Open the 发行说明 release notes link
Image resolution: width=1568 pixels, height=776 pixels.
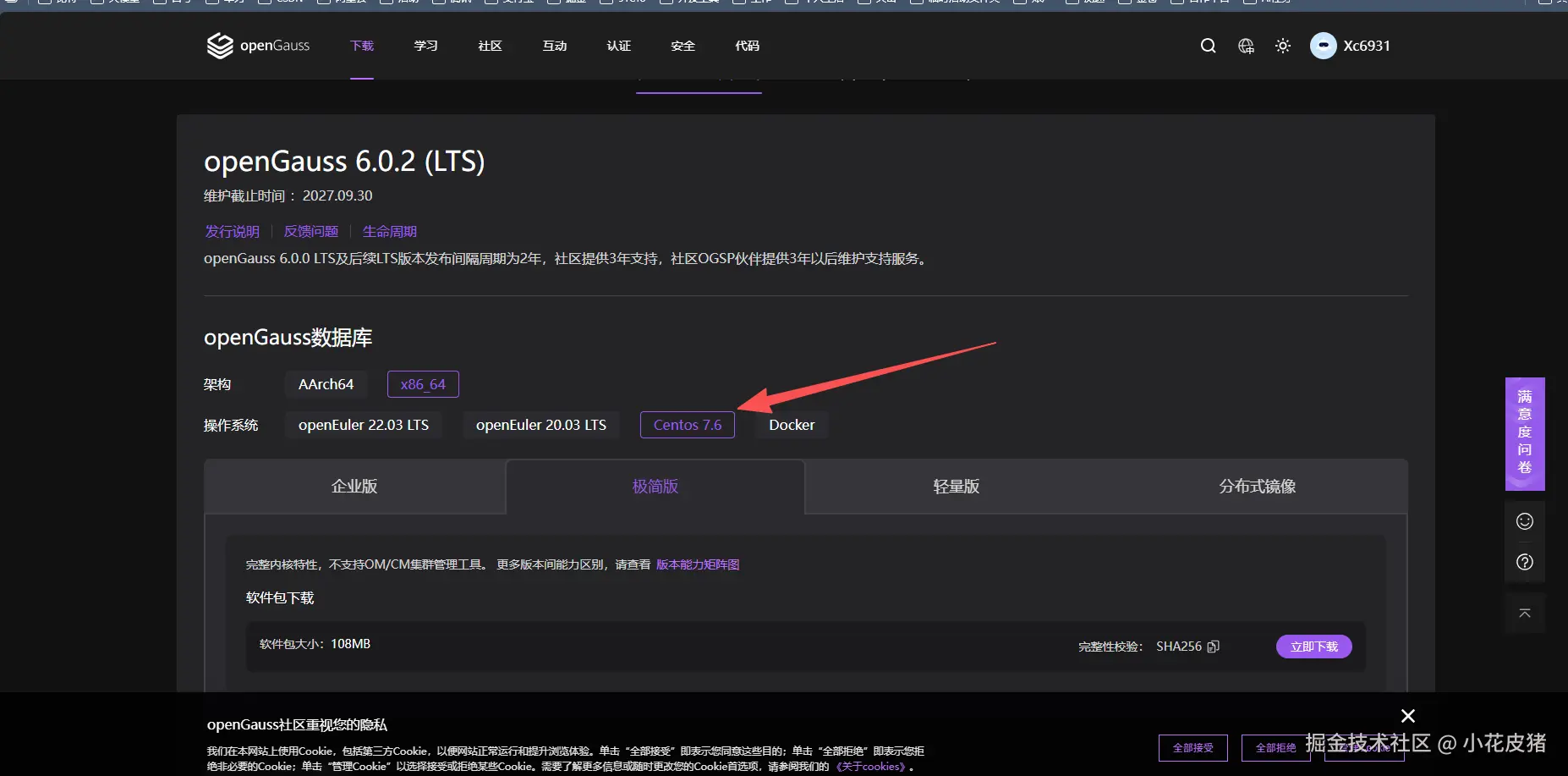tap(232, 230)
